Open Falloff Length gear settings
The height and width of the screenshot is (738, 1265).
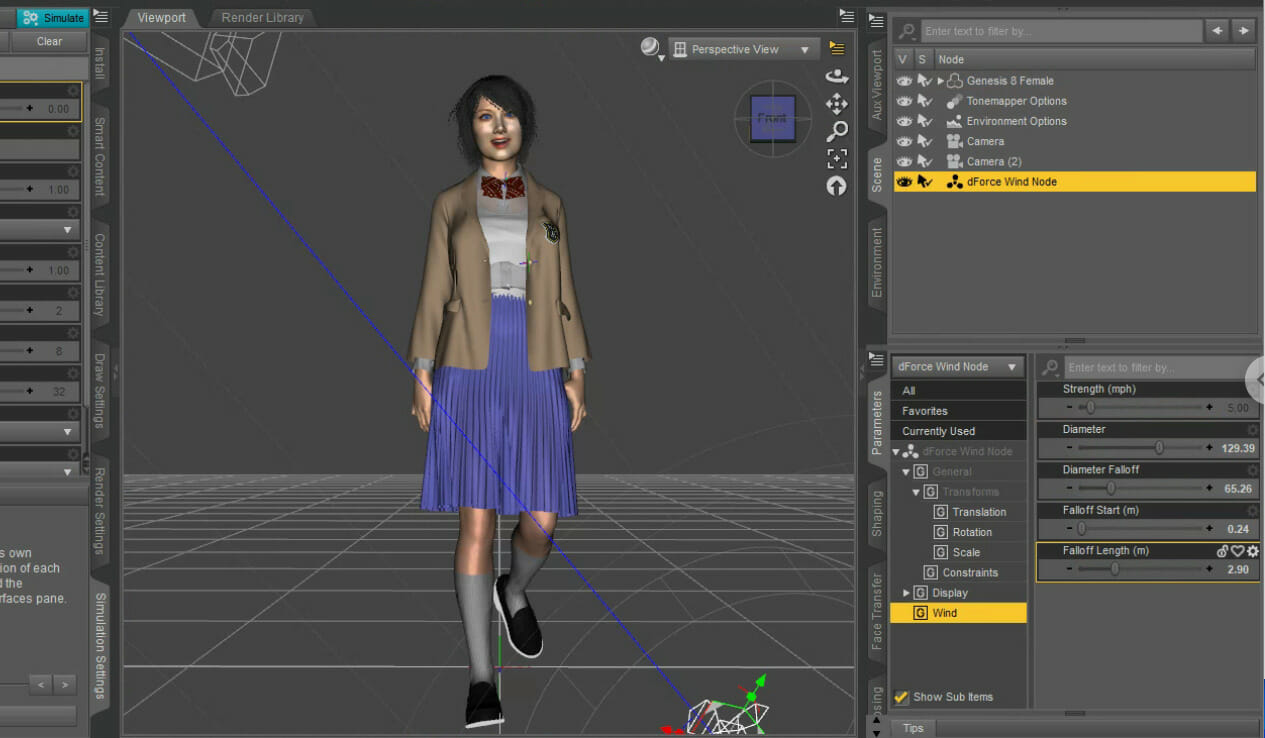1252,551
